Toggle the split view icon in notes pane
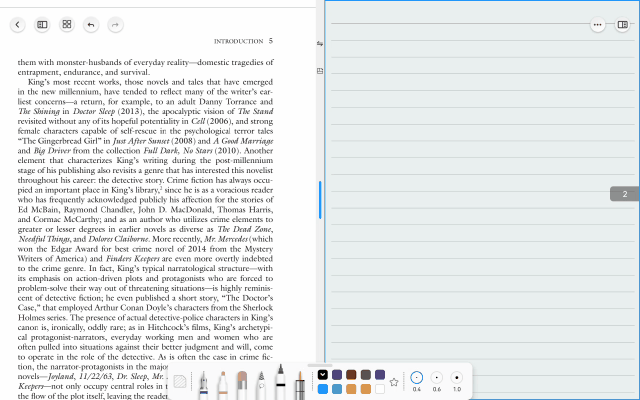The image size is (640, 400). [622, 25]
